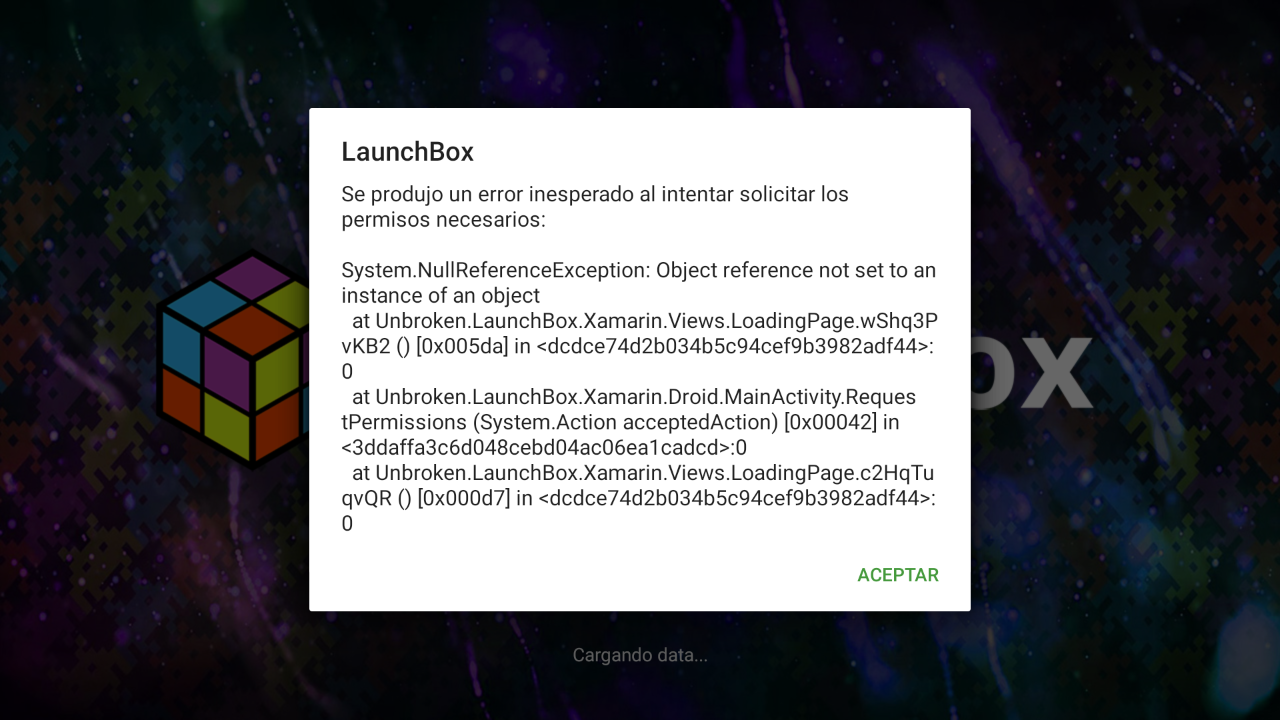Image resolution: width=1280 pixels, height=720 pixels.
Task: Click the 'Cargando data...' loading text
Action: click(x=640, y=656)
